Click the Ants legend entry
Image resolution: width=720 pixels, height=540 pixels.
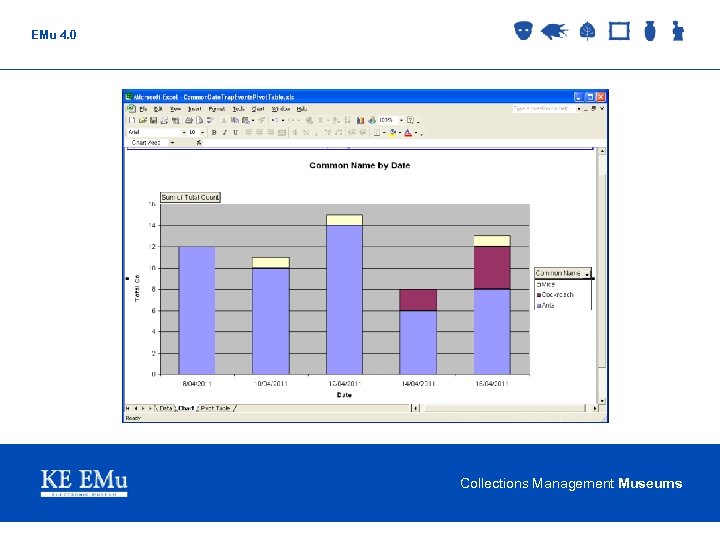point(546,305)
